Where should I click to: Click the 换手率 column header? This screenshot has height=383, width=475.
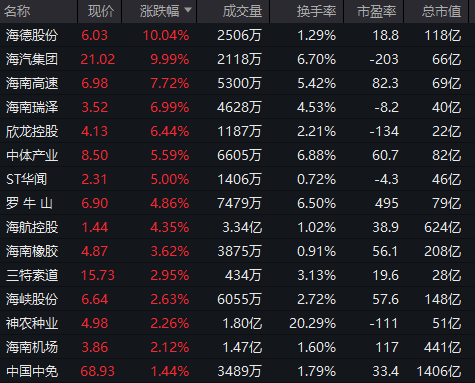(316, 11)
